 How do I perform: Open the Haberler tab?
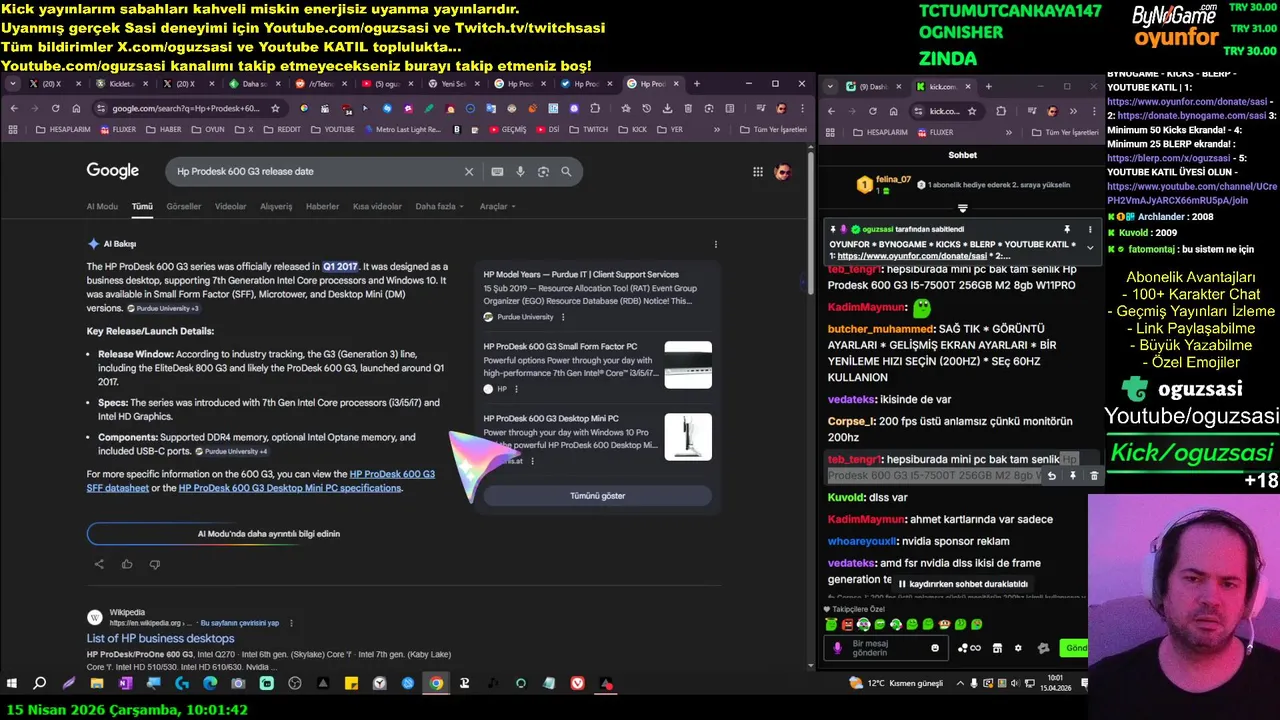[322, 206]
